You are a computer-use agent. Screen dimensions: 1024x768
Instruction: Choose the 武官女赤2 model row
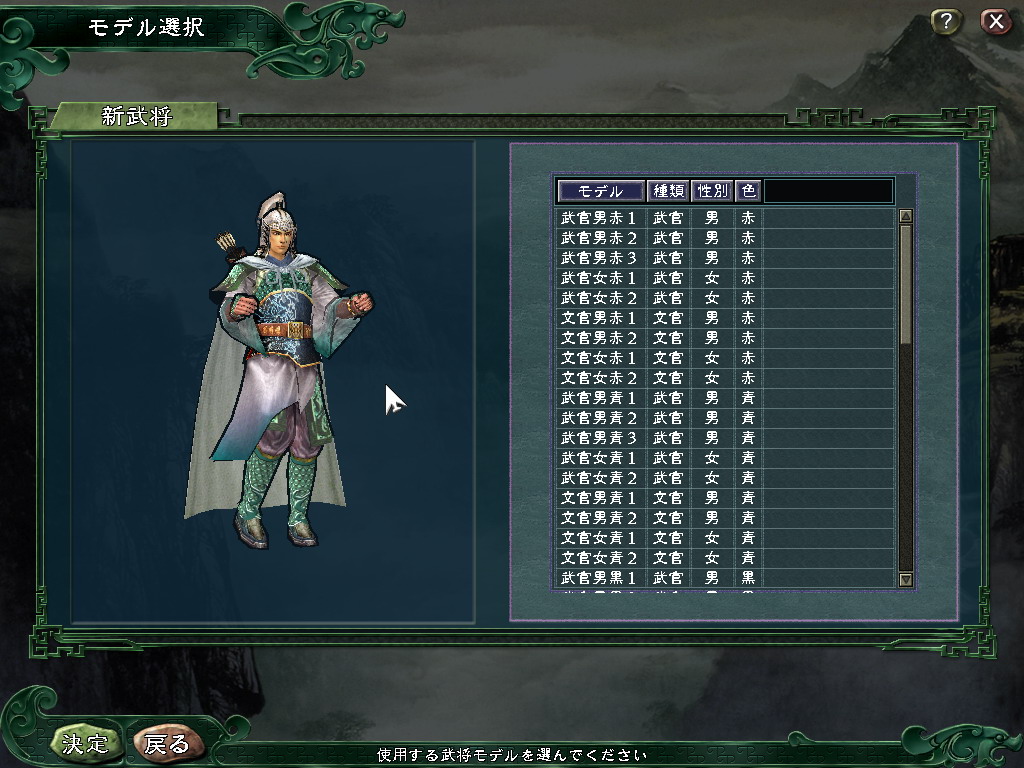tap(725, 298)
